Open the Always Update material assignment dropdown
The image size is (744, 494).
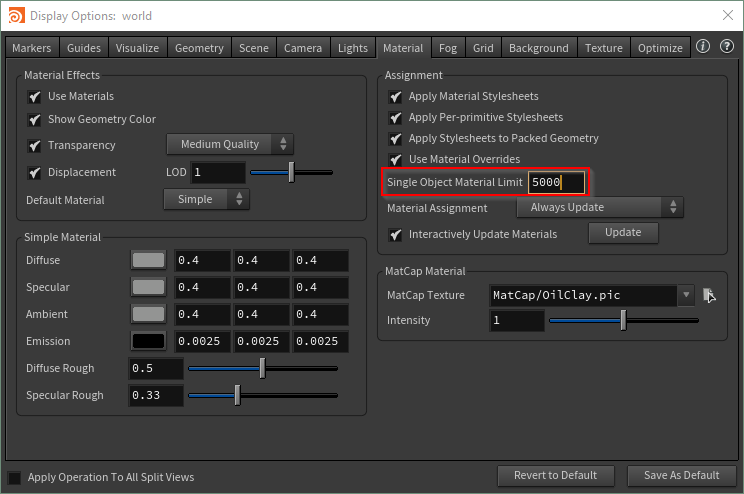point(599,208)
